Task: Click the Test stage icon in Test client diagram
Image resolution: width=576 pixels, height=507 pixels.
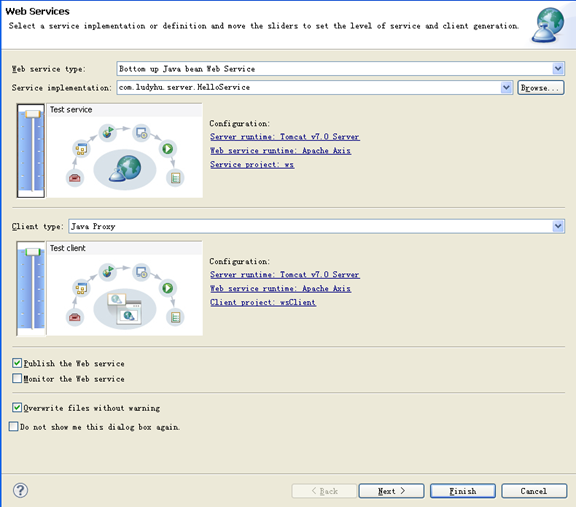Action: [175, 317]
